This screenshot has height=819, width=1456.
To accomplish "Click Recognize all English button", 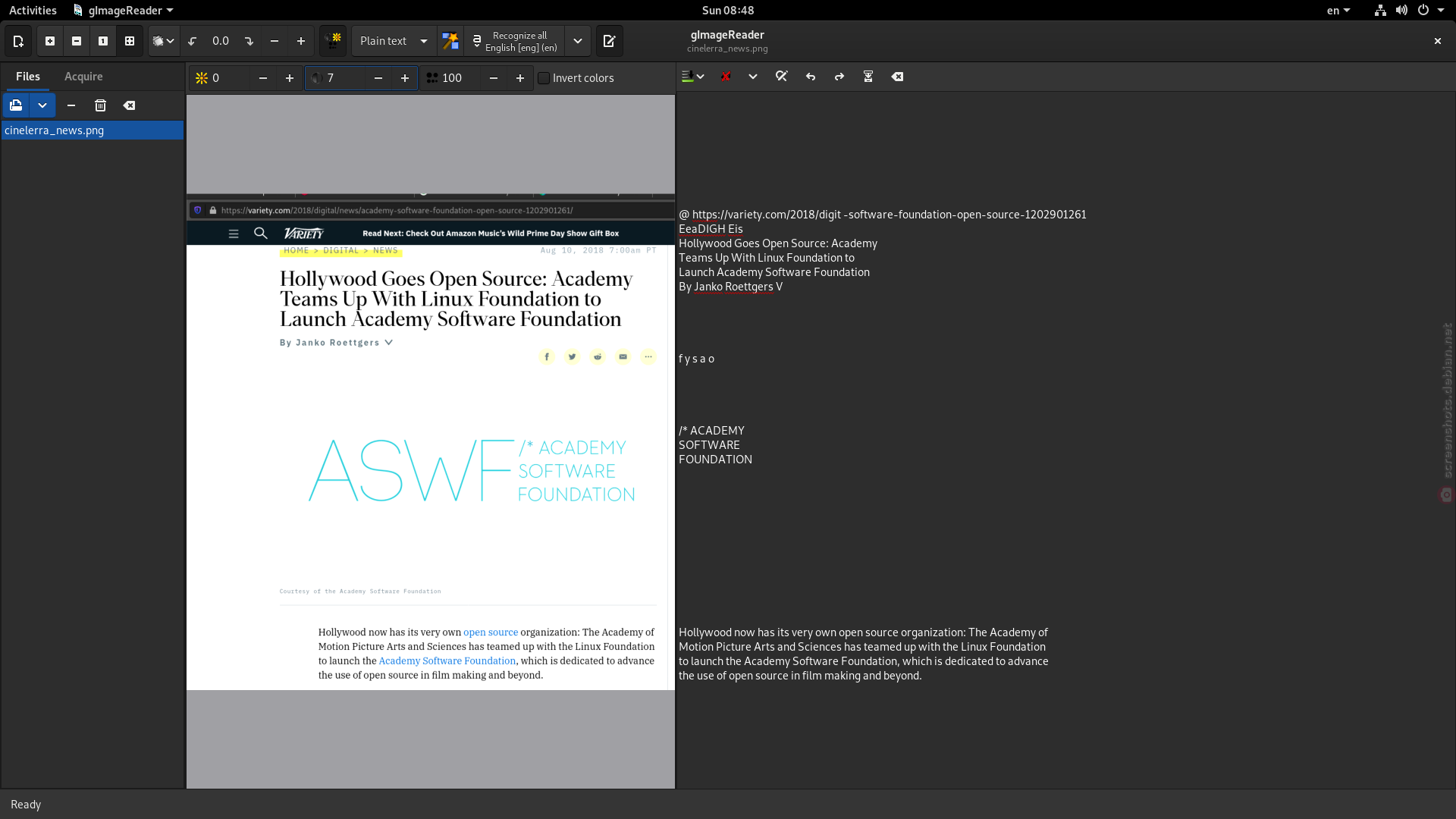I will 514,41.
